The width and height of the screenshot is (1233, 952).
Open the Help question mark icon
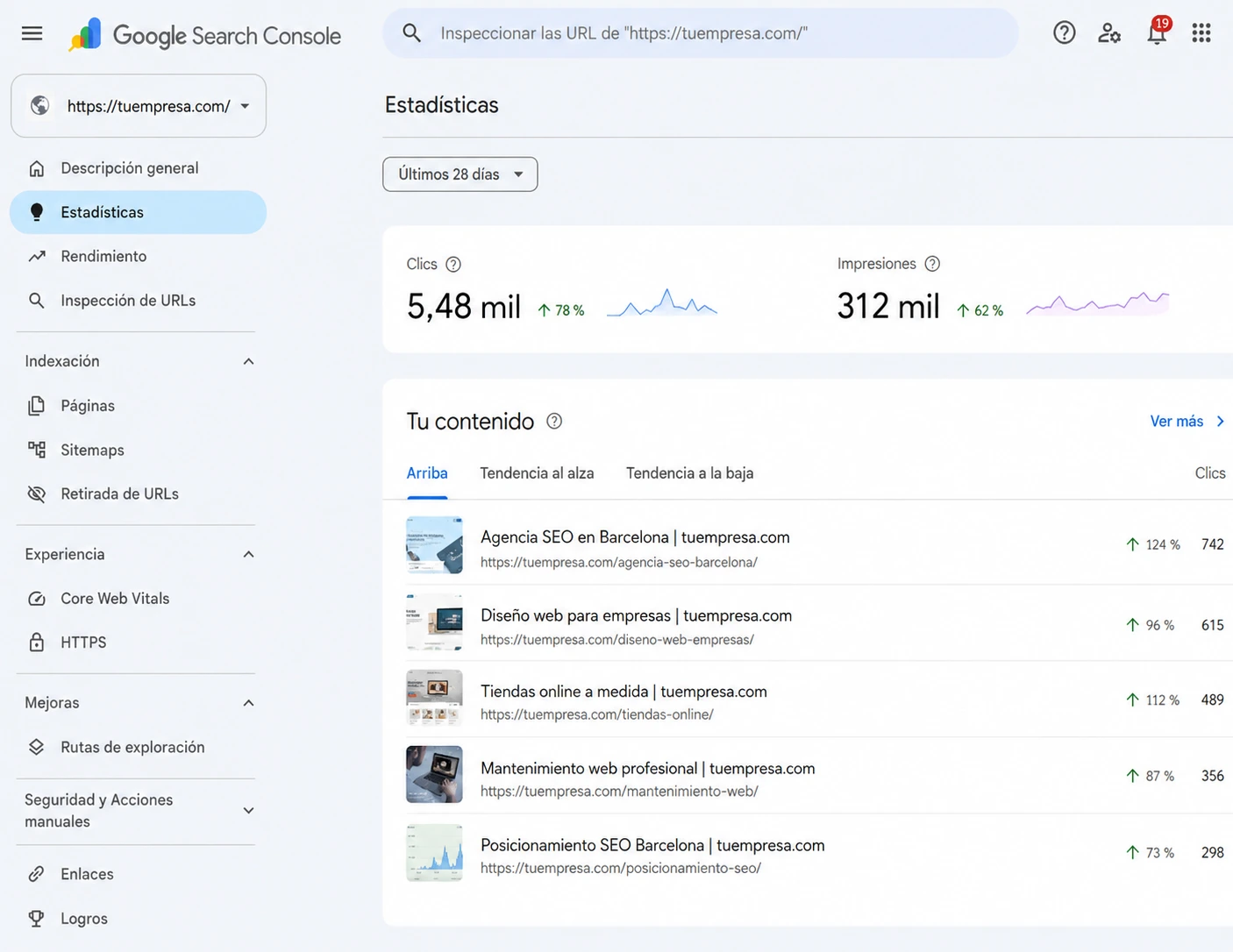coord(1064,33)
